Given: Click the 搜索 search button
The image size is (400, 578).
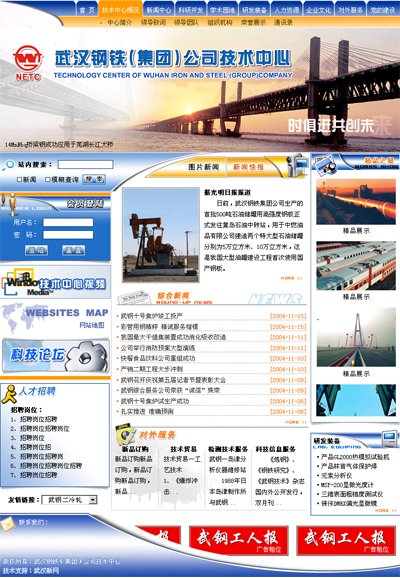Looking at the screenshot, I should (x=94, y=180).
